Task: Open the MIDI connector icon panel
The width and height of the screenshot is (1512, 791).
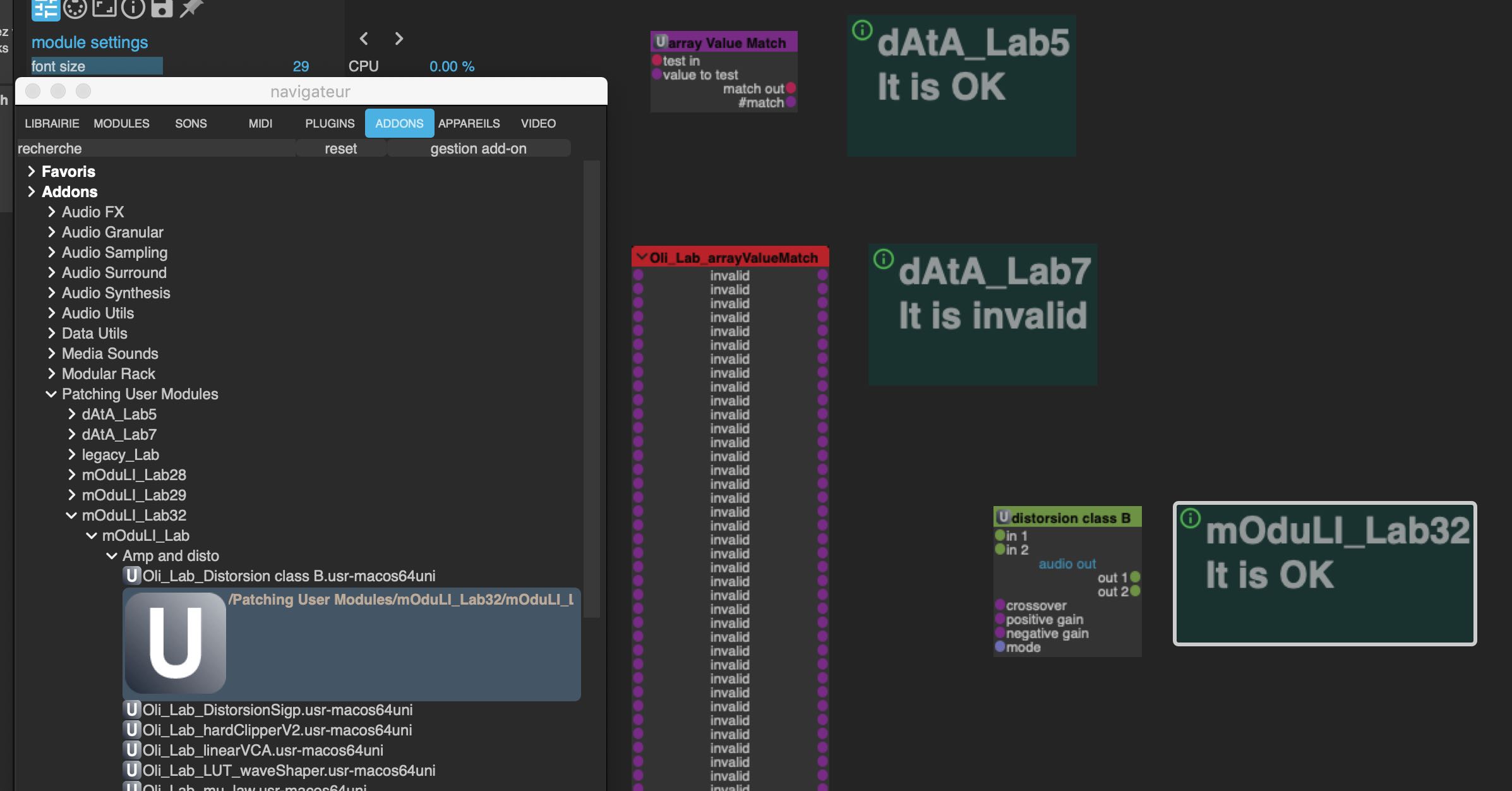Action: [75, 8]
